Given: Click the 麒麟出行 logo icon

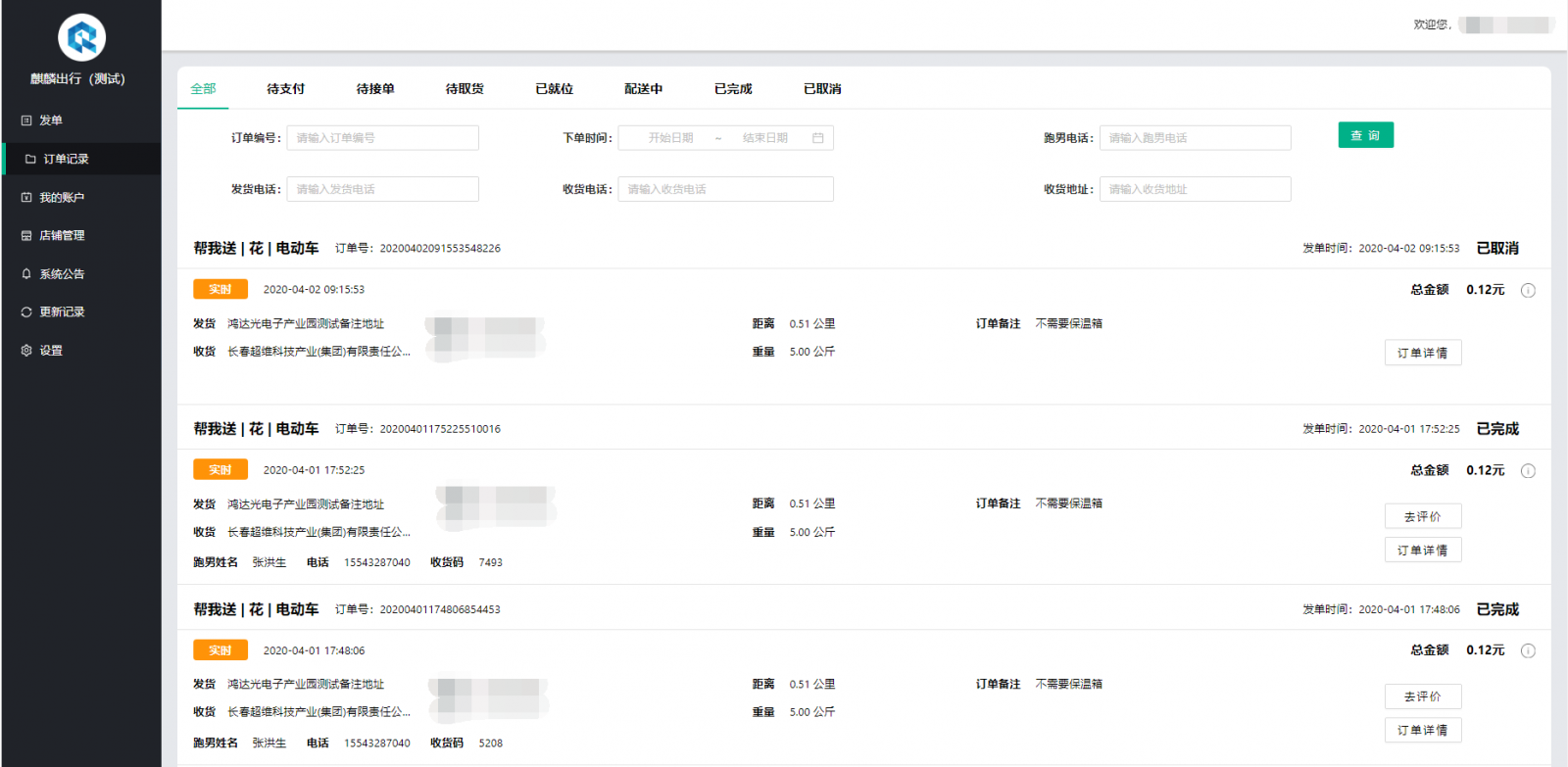Looking at the screenshot, I should tap(81, 38).
